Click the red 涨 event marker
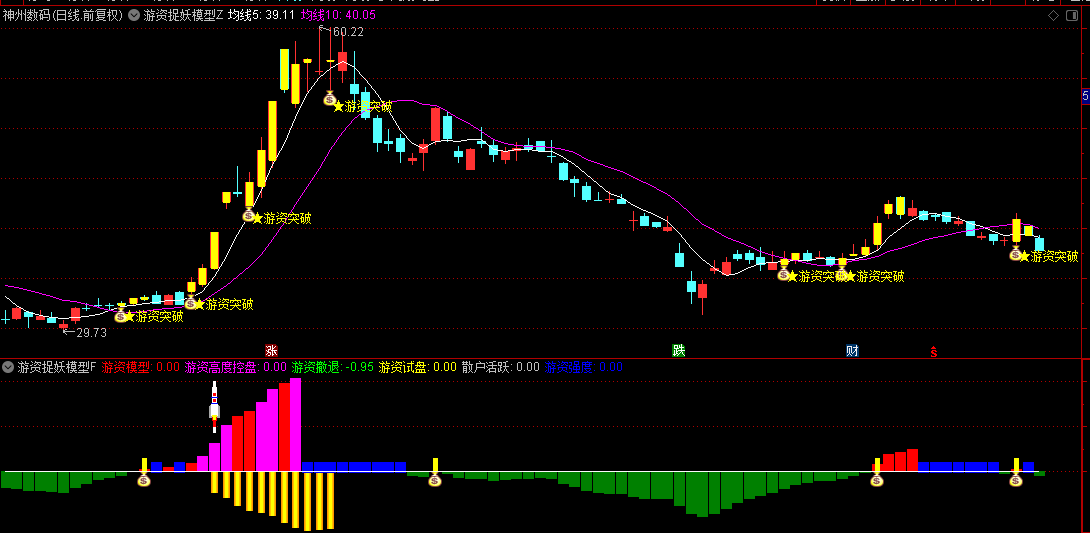 271,350
